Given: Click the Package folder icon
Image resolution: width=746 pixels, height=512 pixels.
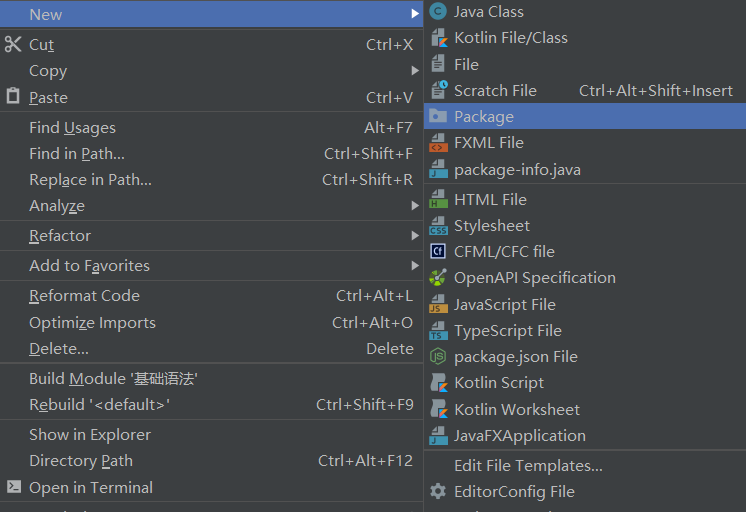Looking at the screenshot, I should click(x=438, y=116).
